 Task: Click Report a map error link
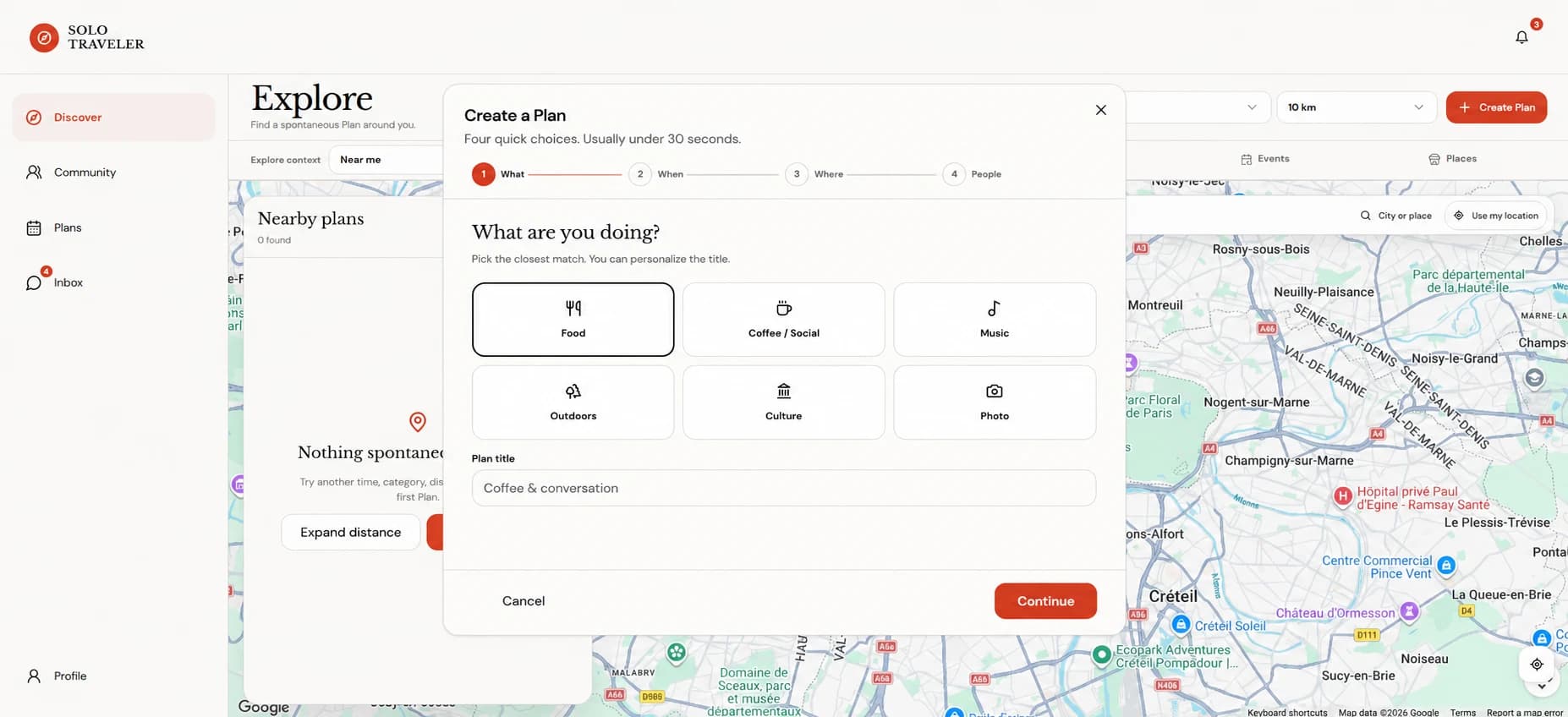tap(1524, 712)
